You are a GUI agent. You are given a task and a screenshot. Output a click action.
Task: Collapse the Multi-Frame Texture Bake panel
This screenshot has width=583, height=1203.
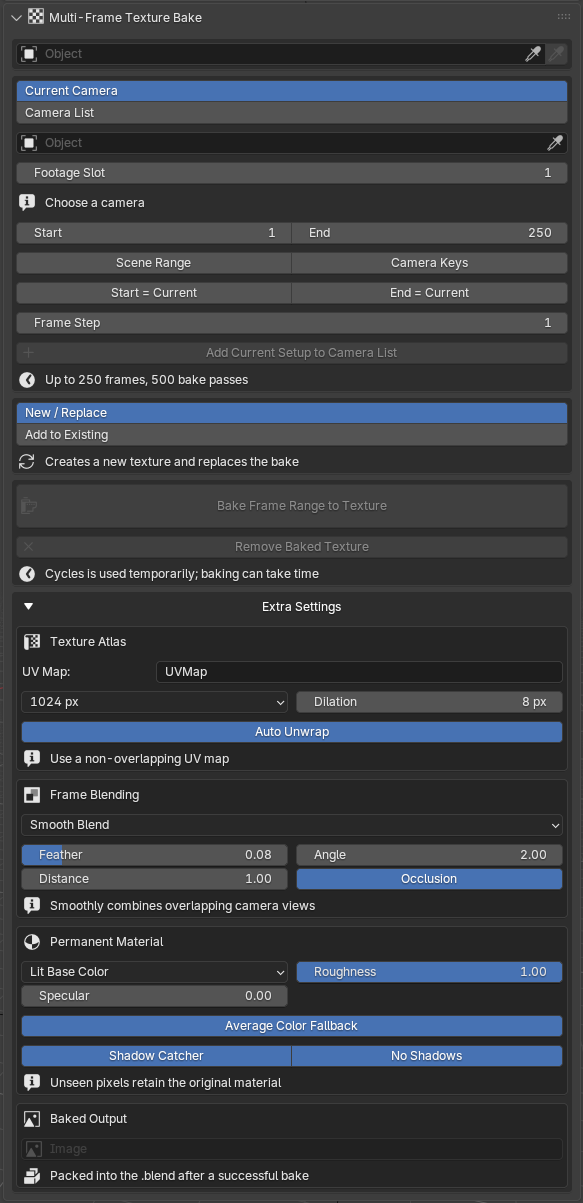[16, 17]
